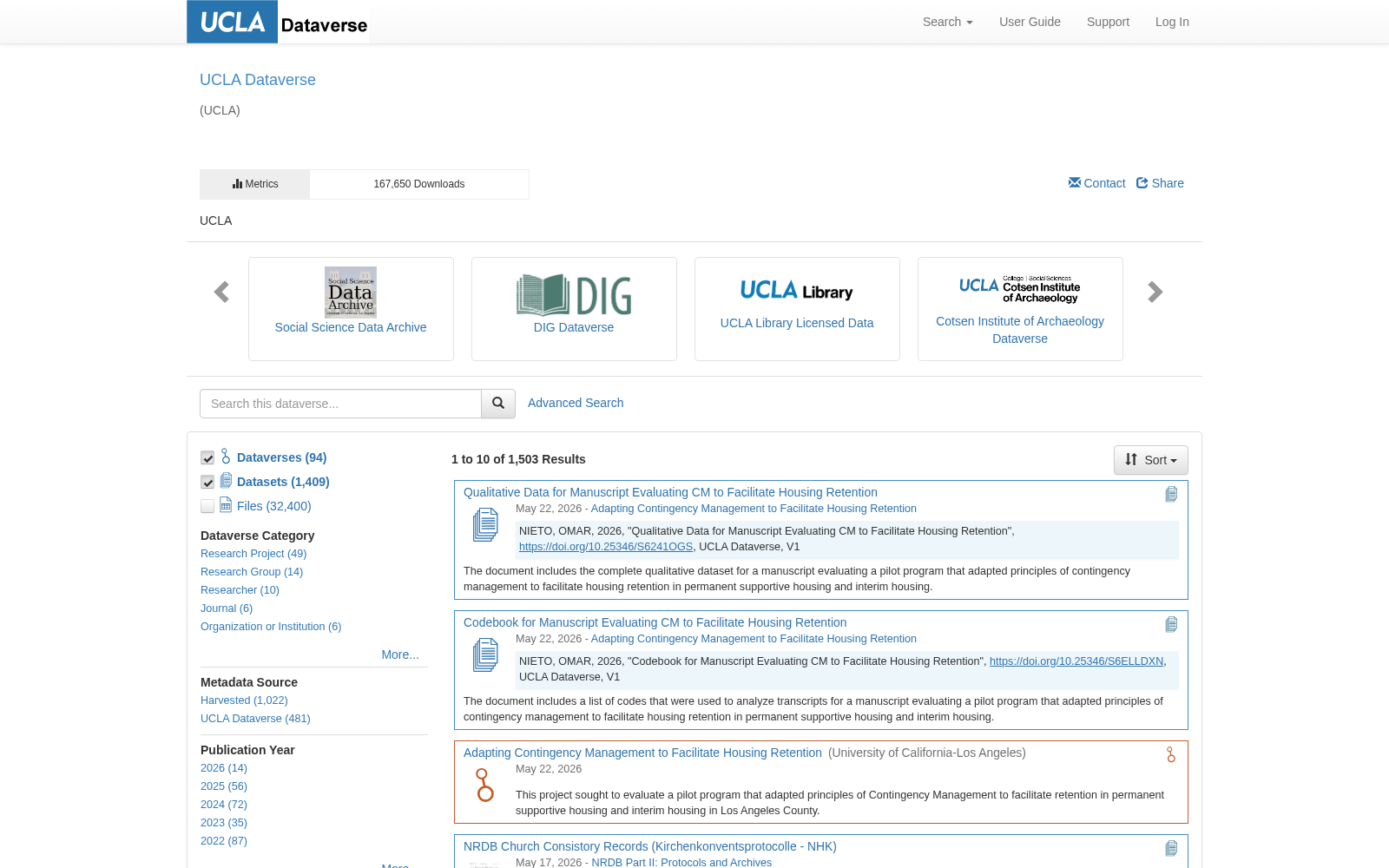Click the UCLA Dataverse heading link
Image resolution: width=1389 pixels, height=868 pixels.
pos(258,80)
